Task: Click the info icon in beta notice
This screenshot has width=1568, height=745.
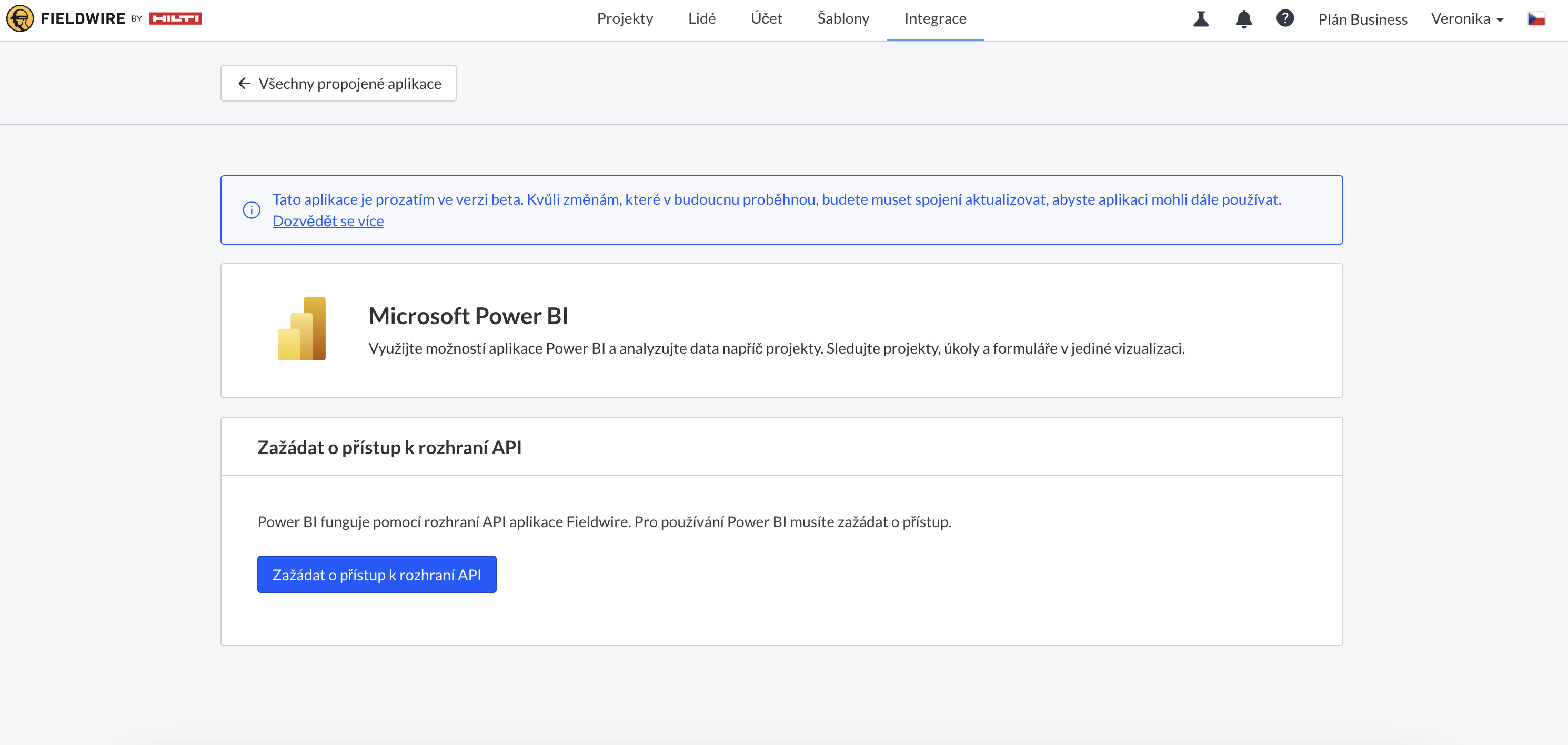Action: click(x=252, y=210)
